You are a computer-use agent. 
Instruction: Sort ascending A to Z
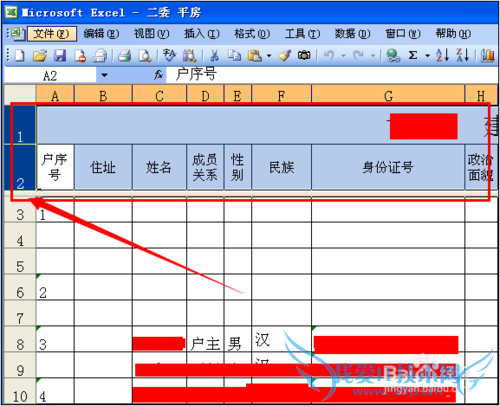[x=443, y=55]
